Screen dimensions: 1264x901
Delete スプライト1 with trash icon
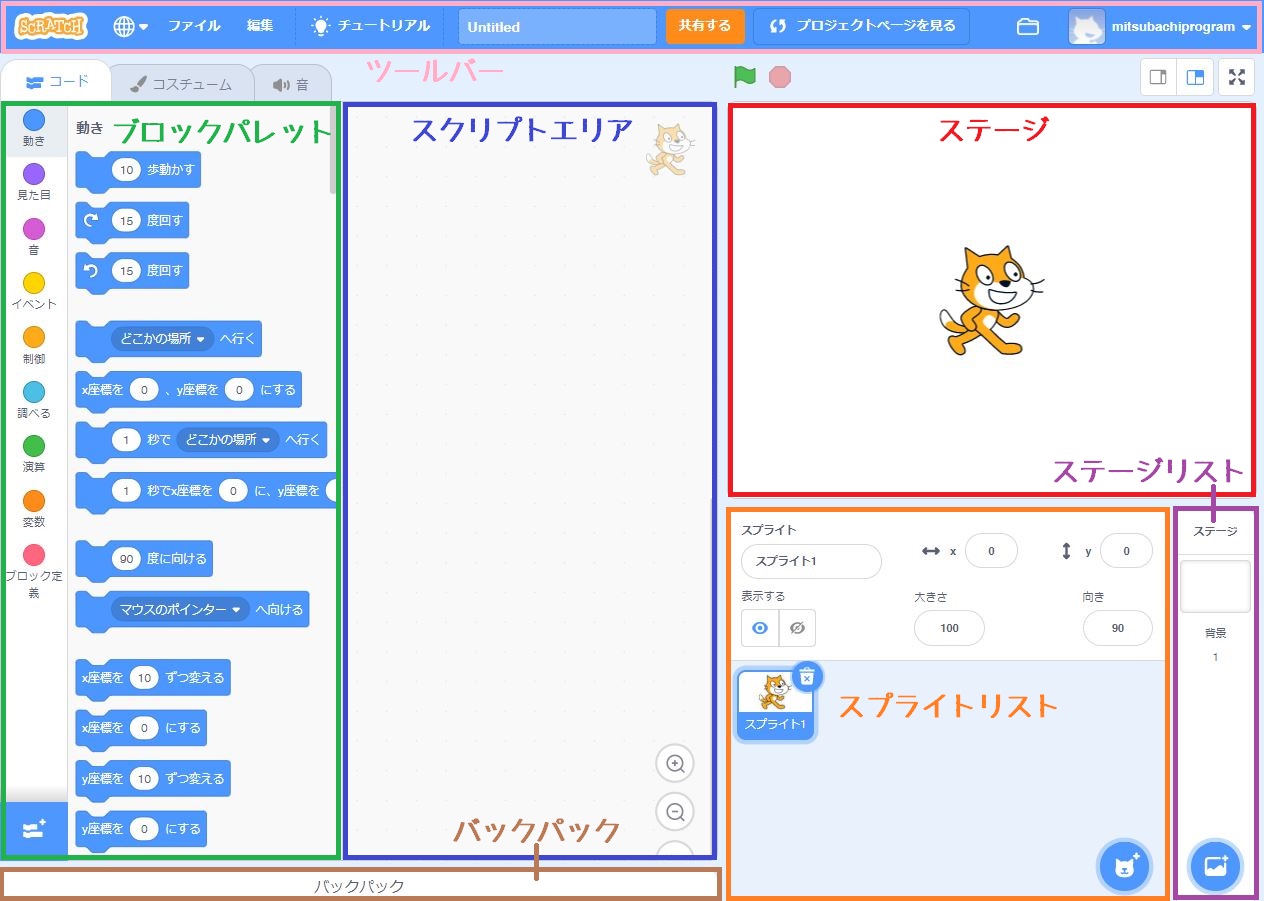tap(807, 677)
